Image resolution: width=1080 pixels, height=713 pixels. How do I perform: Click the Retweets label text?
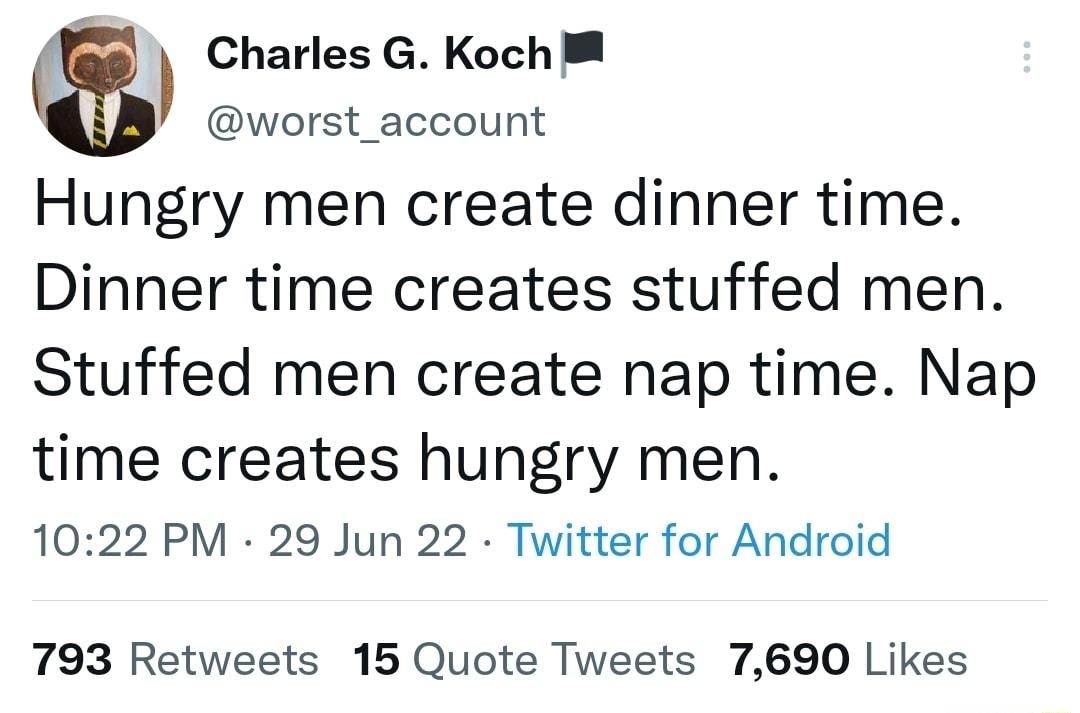click(x=222, y=659)
